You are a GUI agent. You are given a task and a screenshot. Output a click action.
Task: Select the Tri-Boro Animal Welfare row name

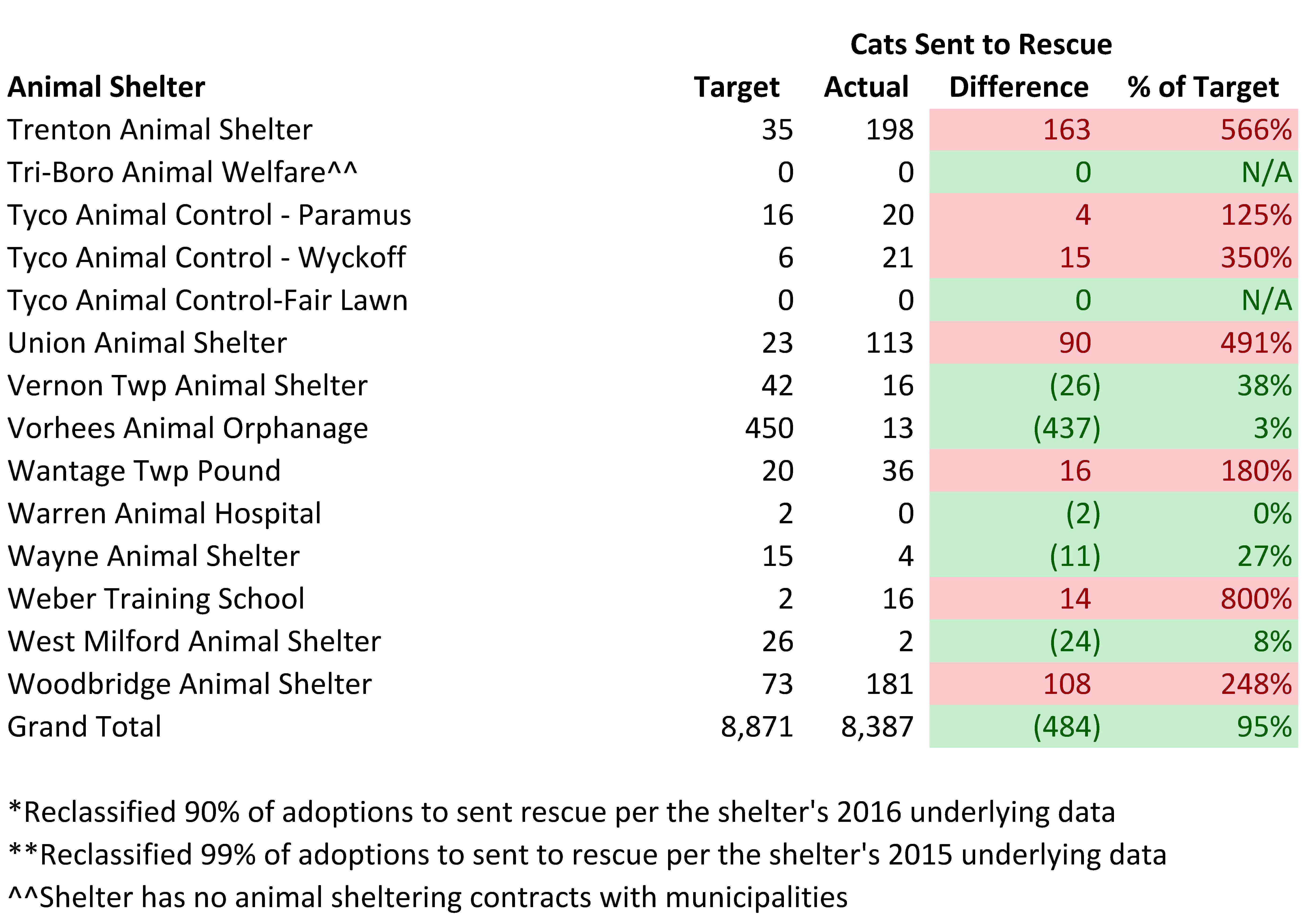tap(182, 172)
